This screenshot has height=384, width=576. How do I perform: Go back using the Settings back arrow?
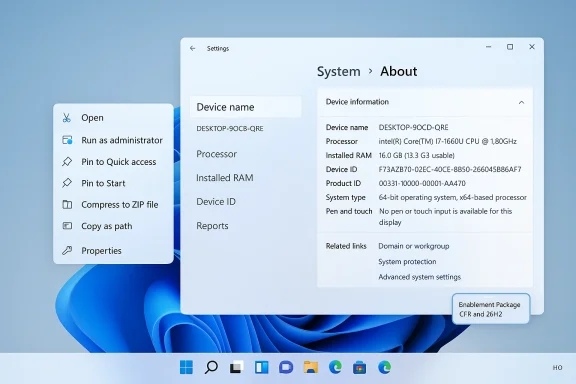(192, 48)
